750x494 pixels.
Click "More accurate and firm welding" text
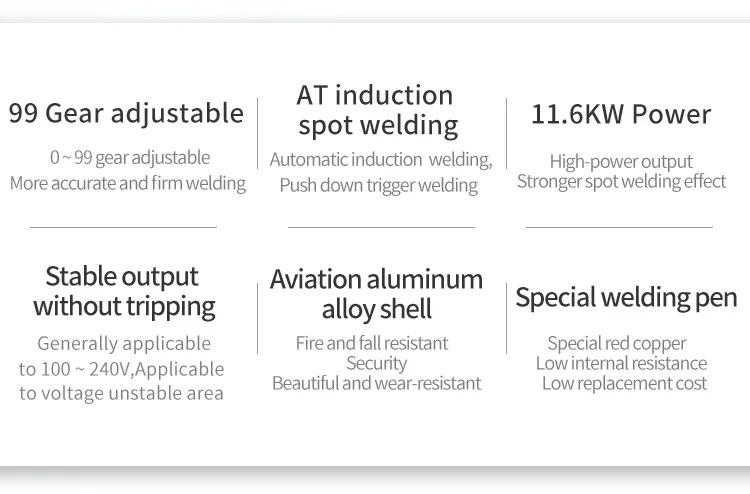[127, 183]
